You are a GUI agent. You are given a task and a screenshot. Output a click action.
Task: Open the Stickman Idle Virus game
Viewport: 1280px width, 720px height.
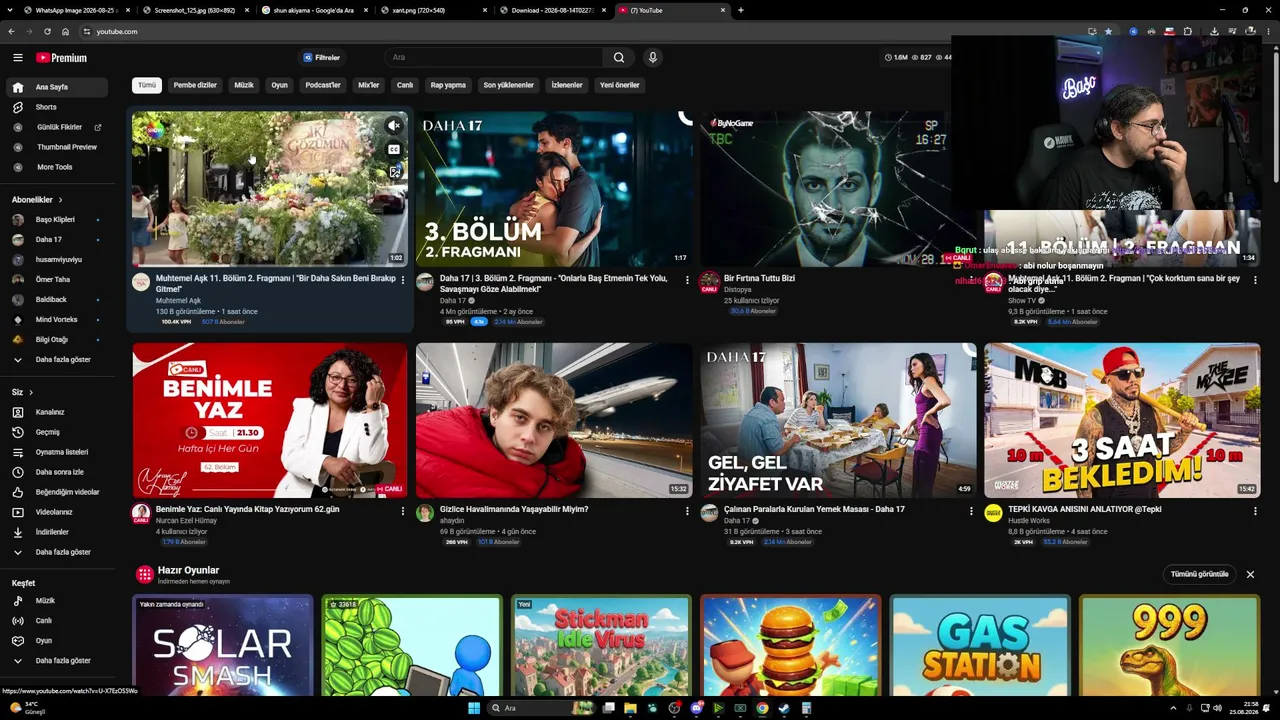pos(601,645)
